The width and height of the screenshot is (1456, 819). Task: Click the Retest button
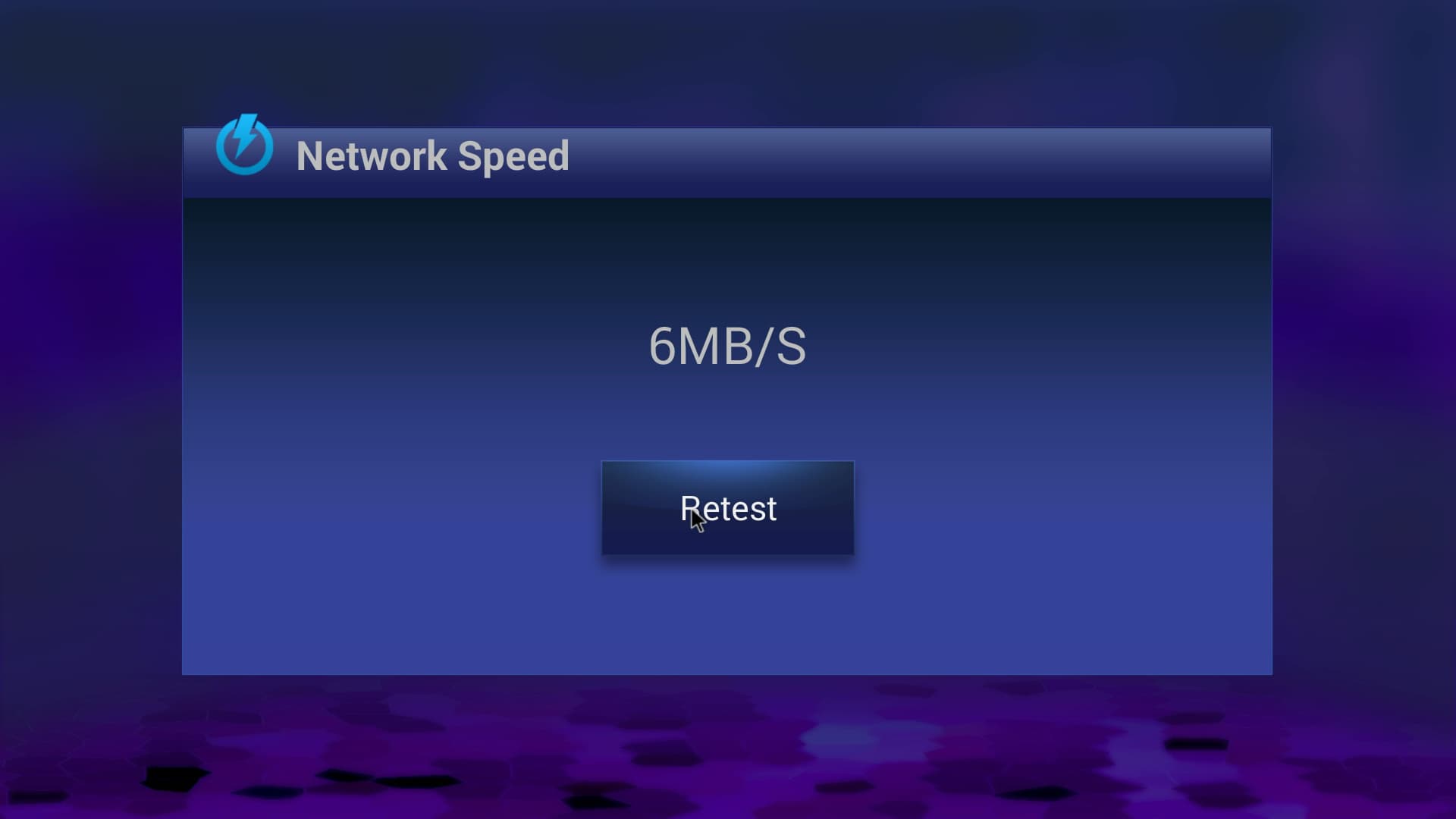click(727, 507)
